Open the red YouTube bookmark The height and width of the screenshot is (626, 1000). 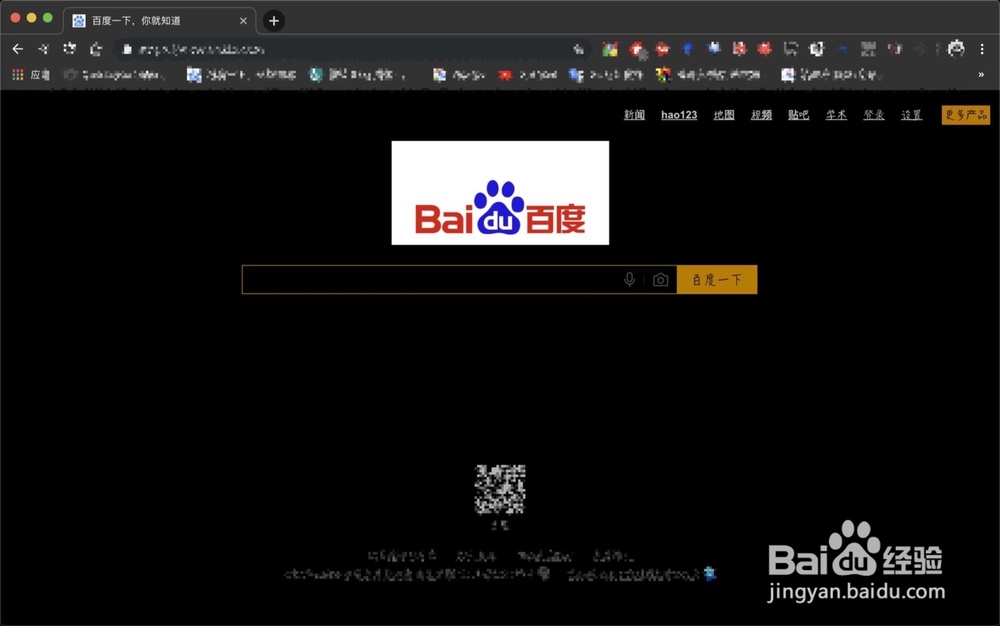point(528,75)
